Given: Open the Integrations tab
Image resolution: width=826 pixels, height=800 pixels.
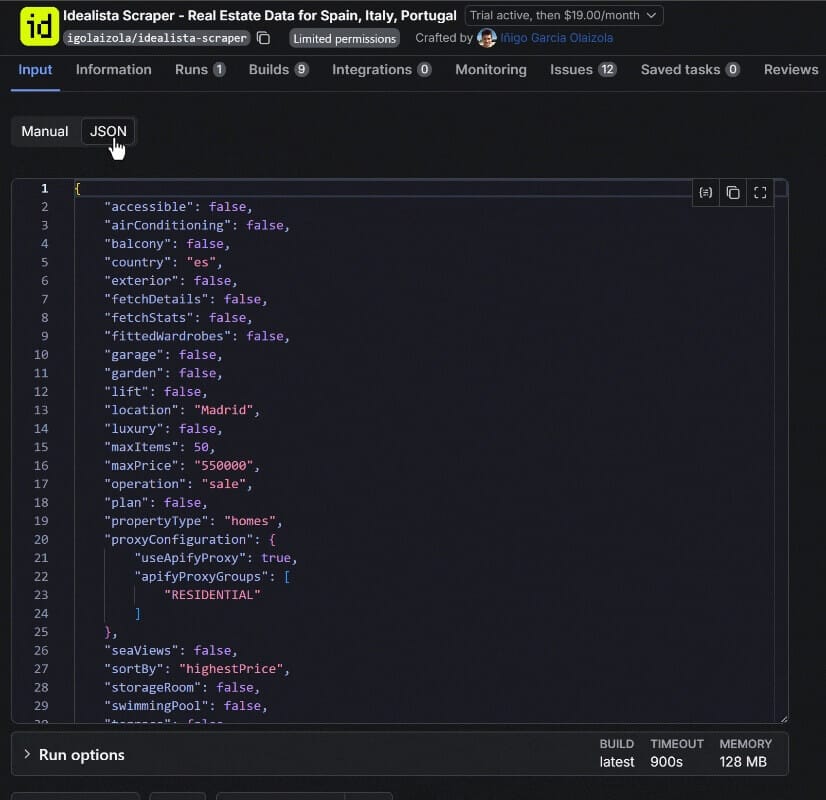Looking at the screenshot, I should tap(381, 69).
